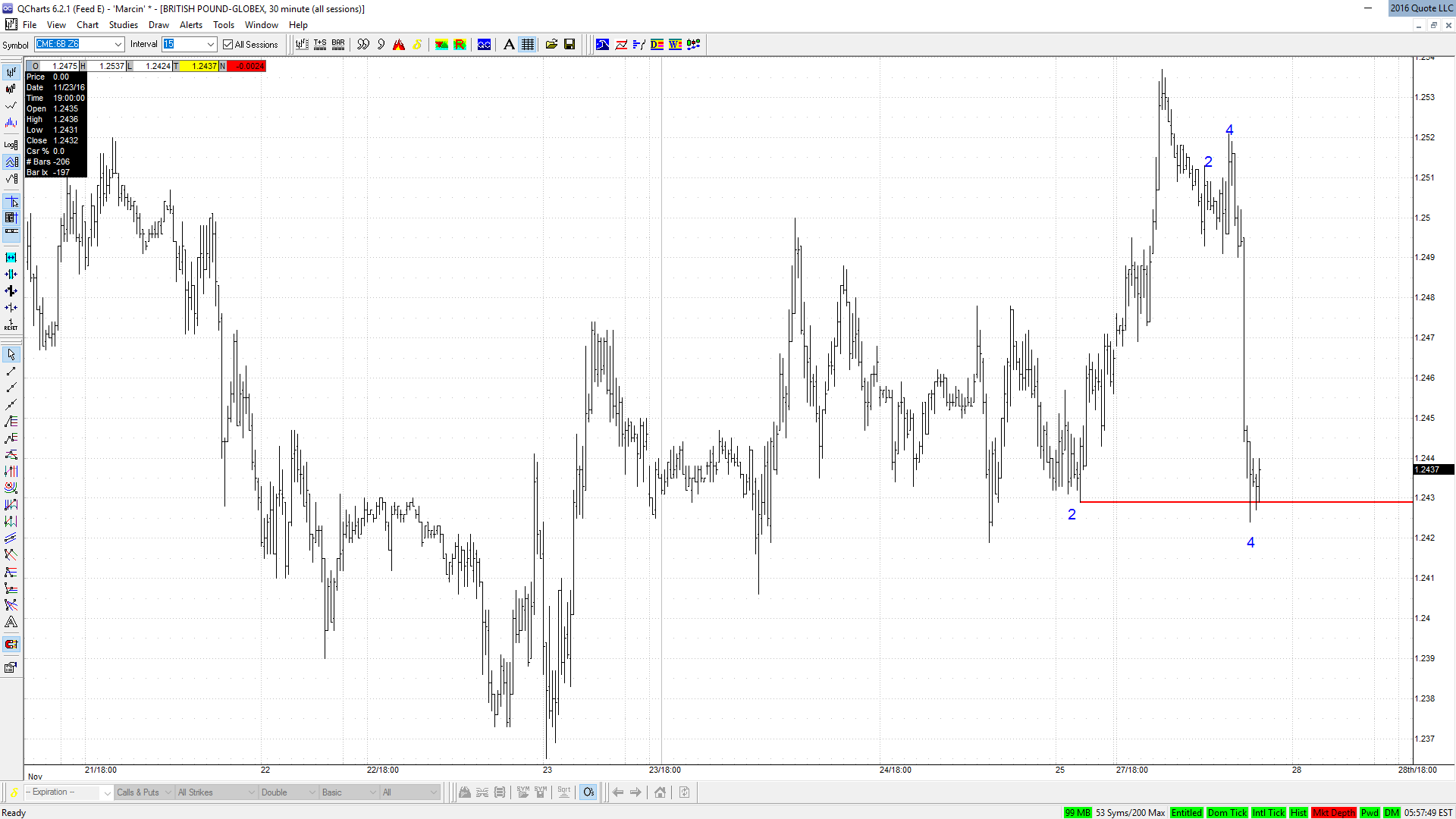
Task: Click the QC QCharts icon
Action: coord(484,45)
